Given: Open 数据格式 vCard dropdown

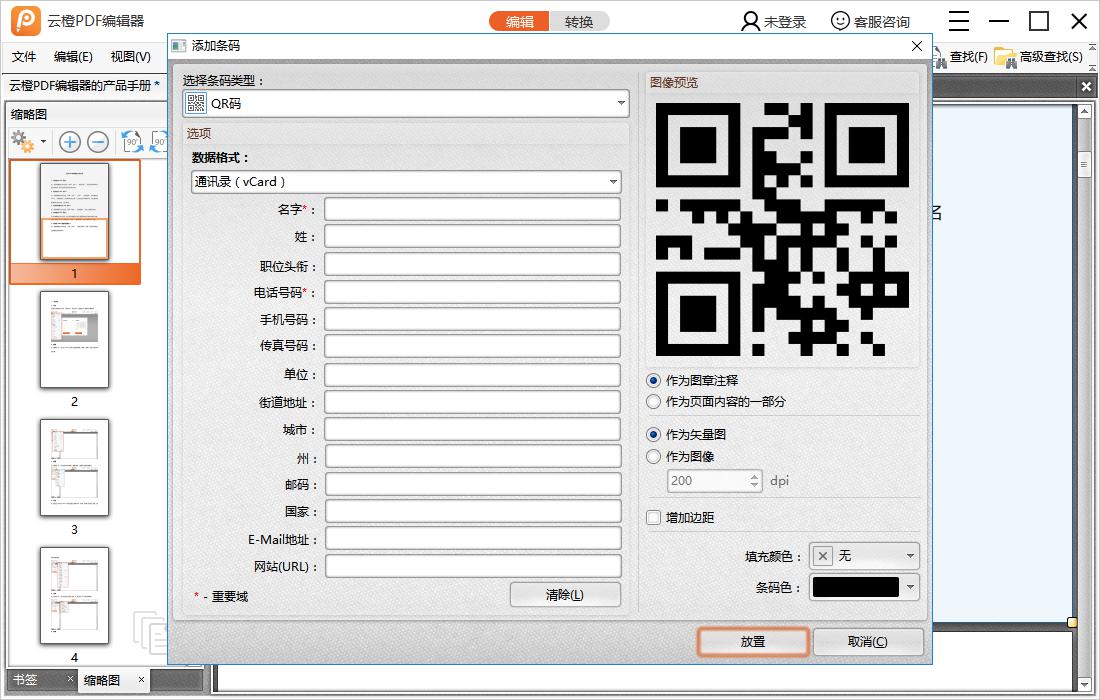Looking at the screenshot, I should click(406, 182).
